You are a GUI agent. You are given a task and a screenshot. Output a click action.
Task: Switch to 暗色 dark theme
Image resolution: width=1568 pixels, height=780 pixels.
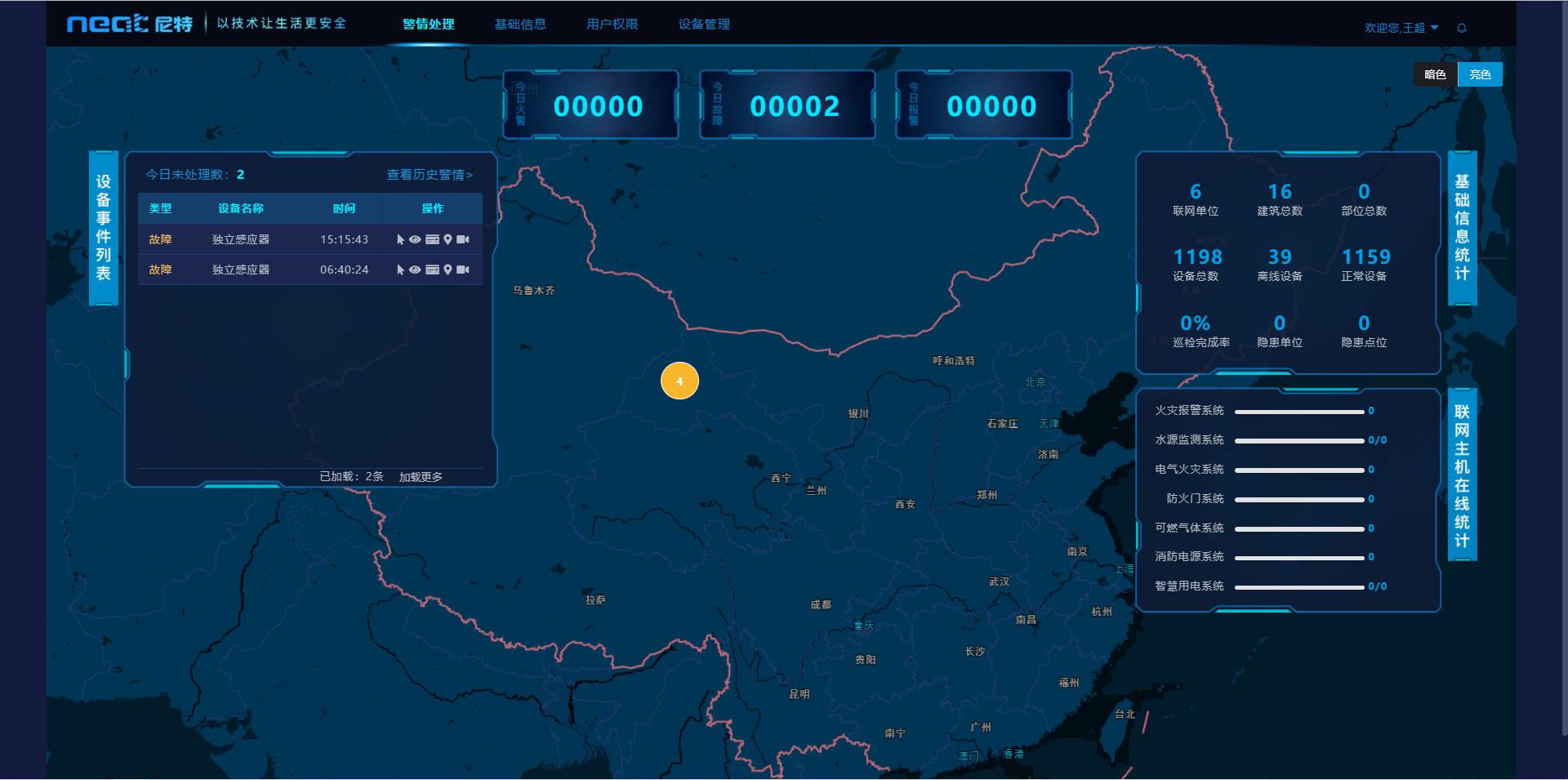pos(1435,74)
